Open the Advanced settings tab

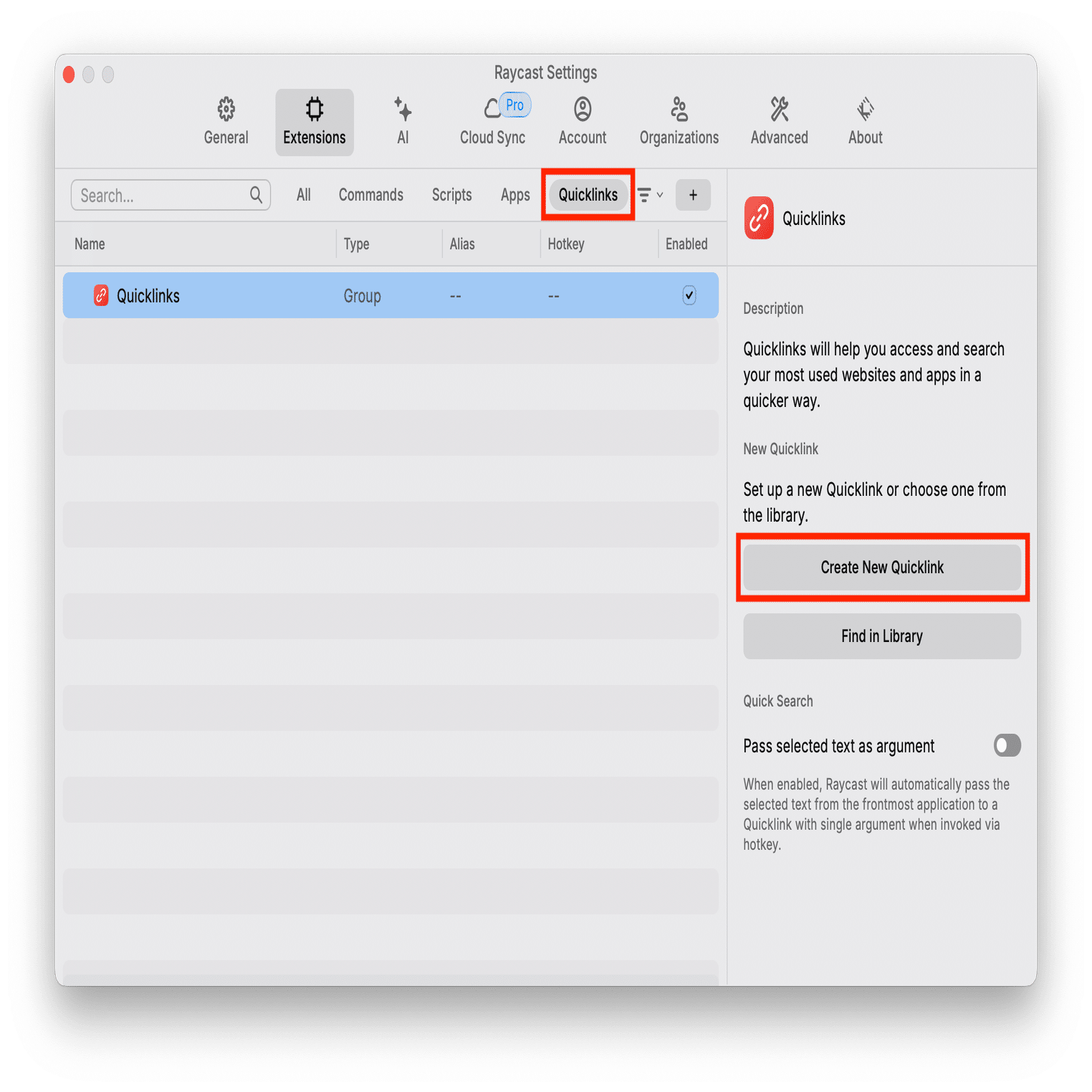[779, 122]
